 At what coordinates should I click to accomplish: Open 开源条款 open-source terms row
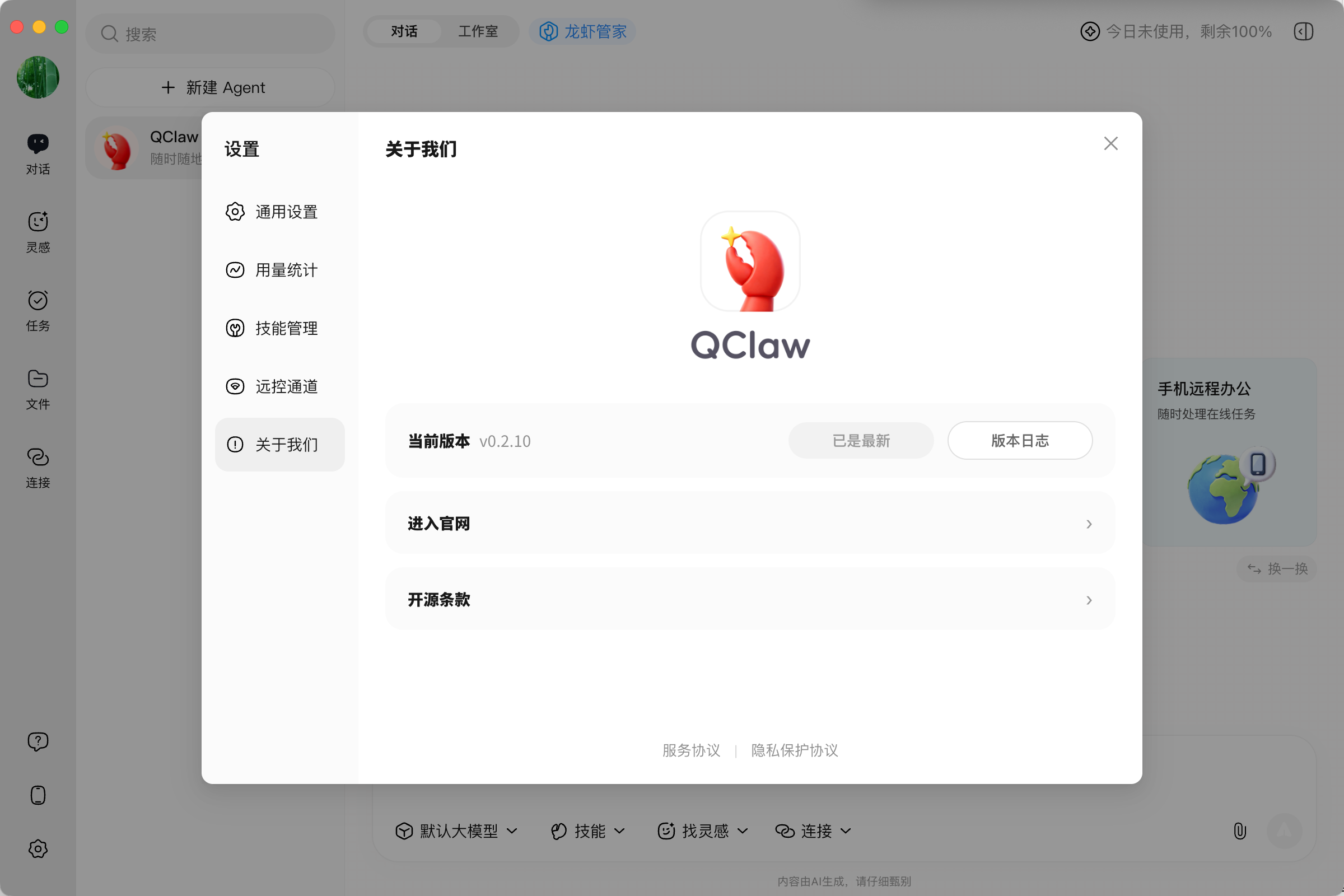tap(750, 599)
